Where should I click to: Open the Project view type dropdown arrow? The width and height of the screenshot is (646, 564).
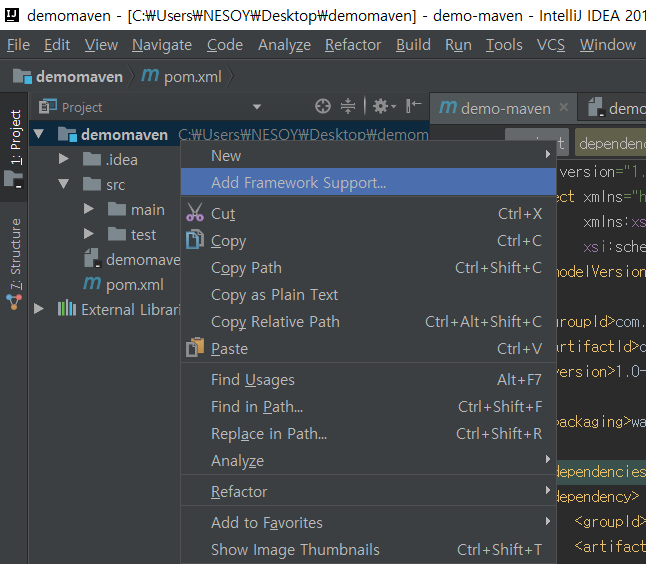257,107
